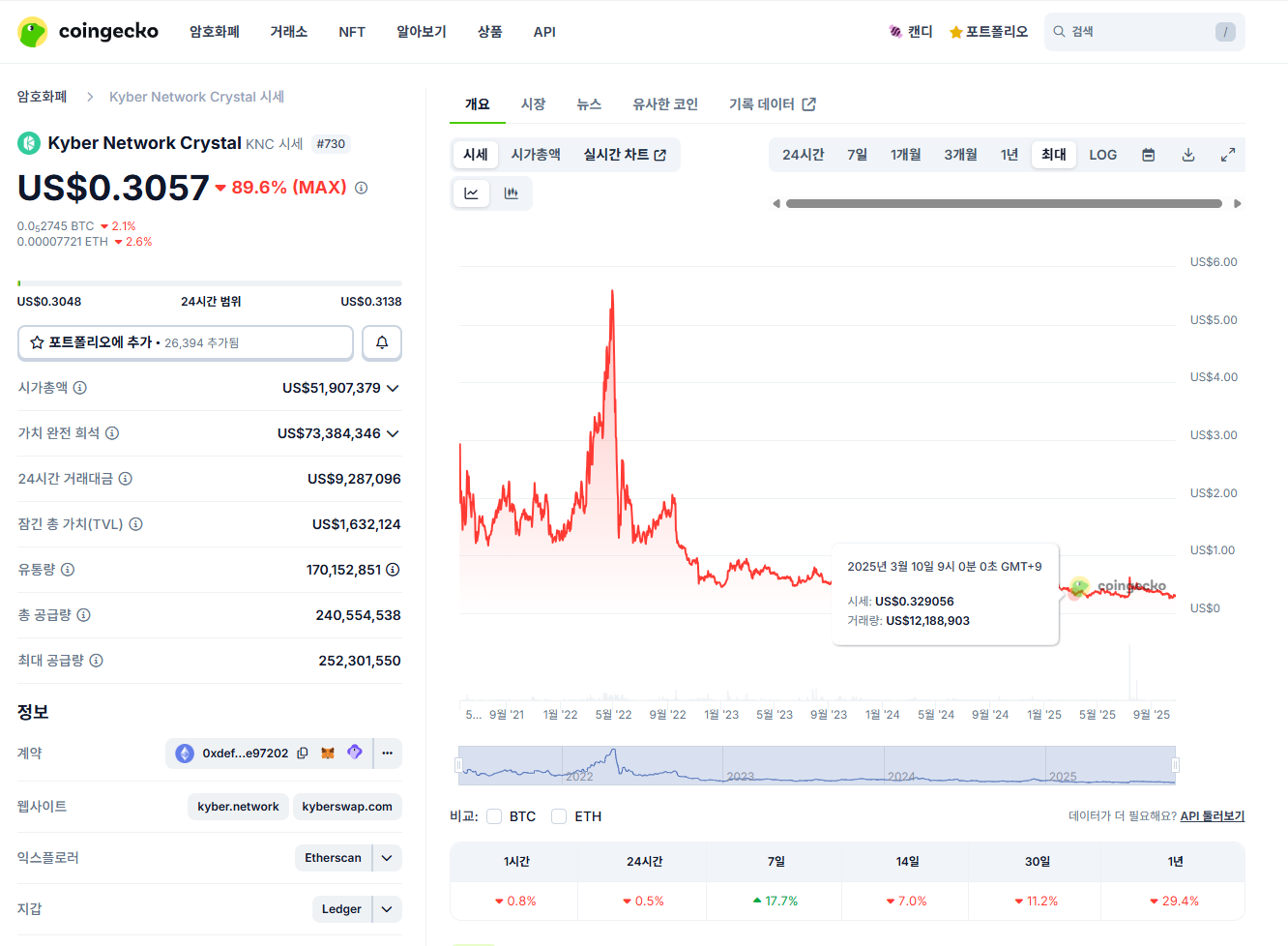Expand 가치 완전 희석 value chevron
The width and height of the screenshot is (1288, 946).
393,433
